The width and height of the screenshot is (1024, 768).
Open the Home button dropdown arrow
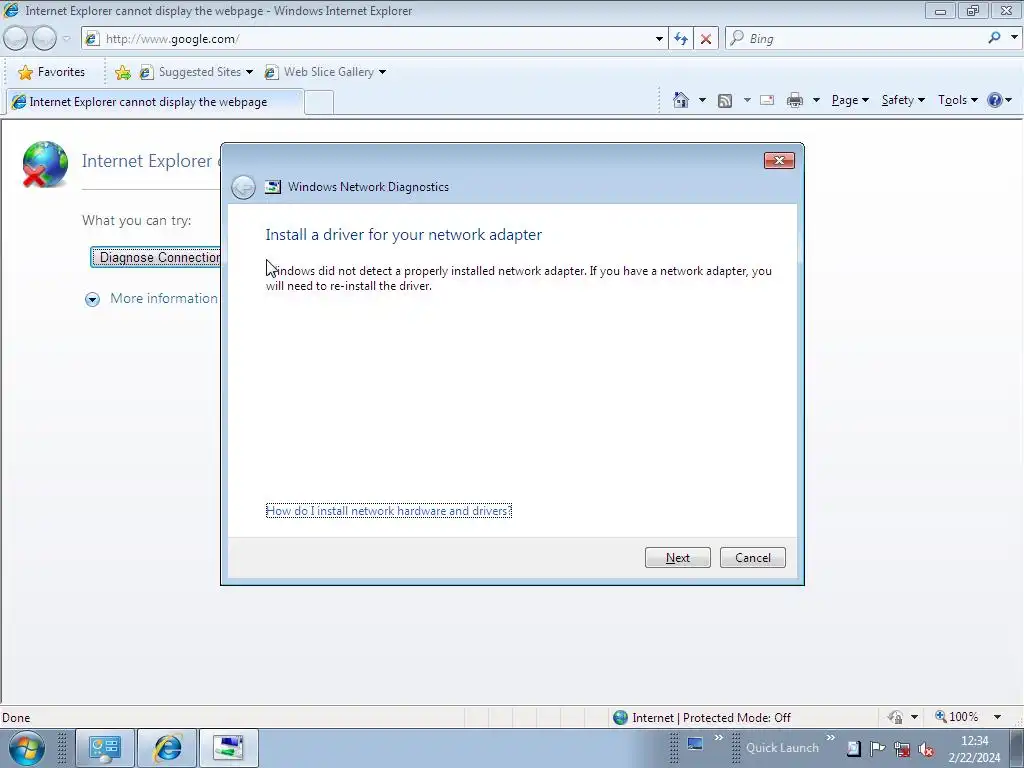(702, 100)
